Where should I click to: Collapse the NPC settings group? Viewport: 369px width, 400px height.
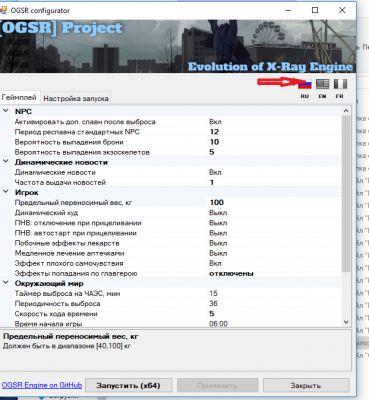[x=6, y=111]
